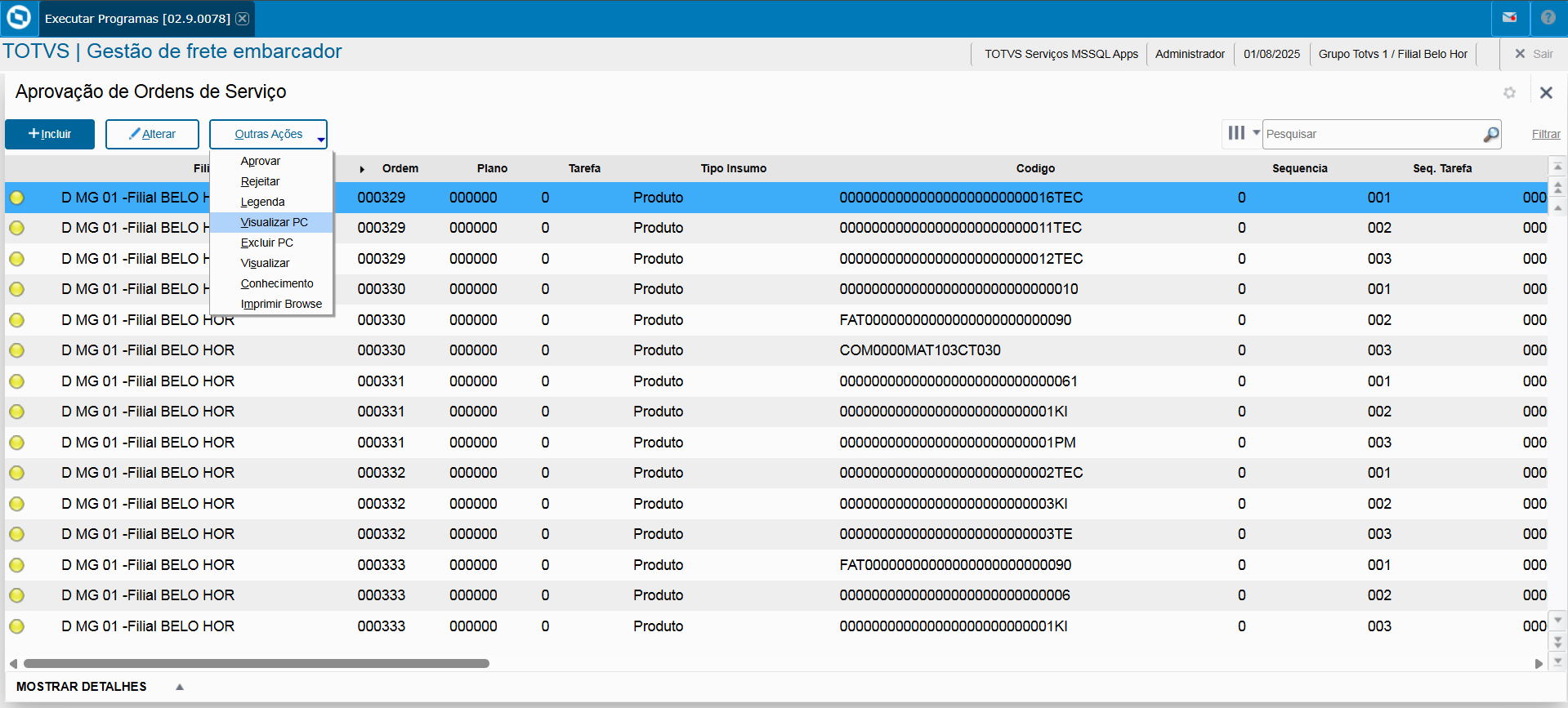Click the horizontal scrollbar thumb

[257, 664]
